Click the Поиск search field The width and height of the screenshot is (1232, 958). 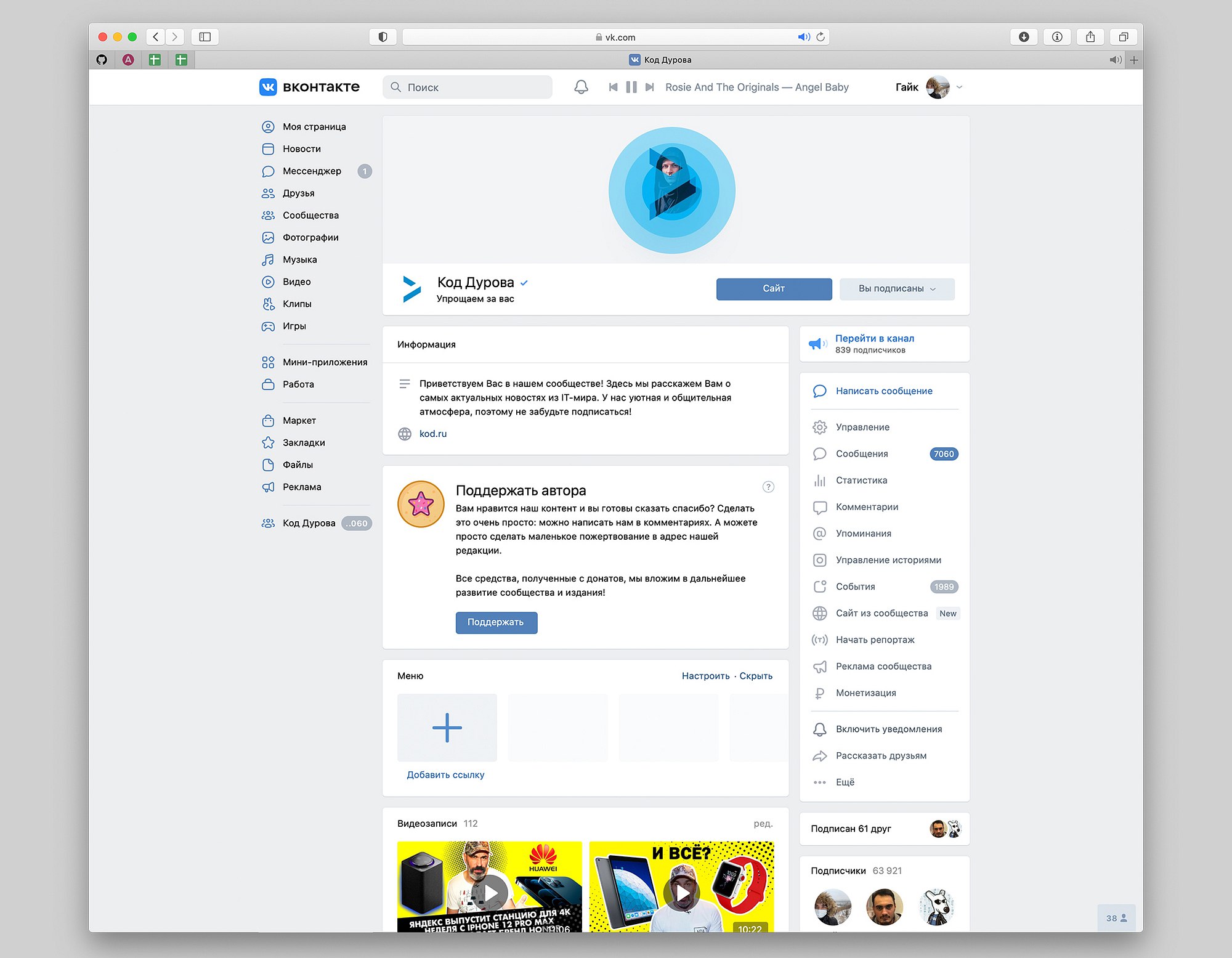(x=468, y=87)
